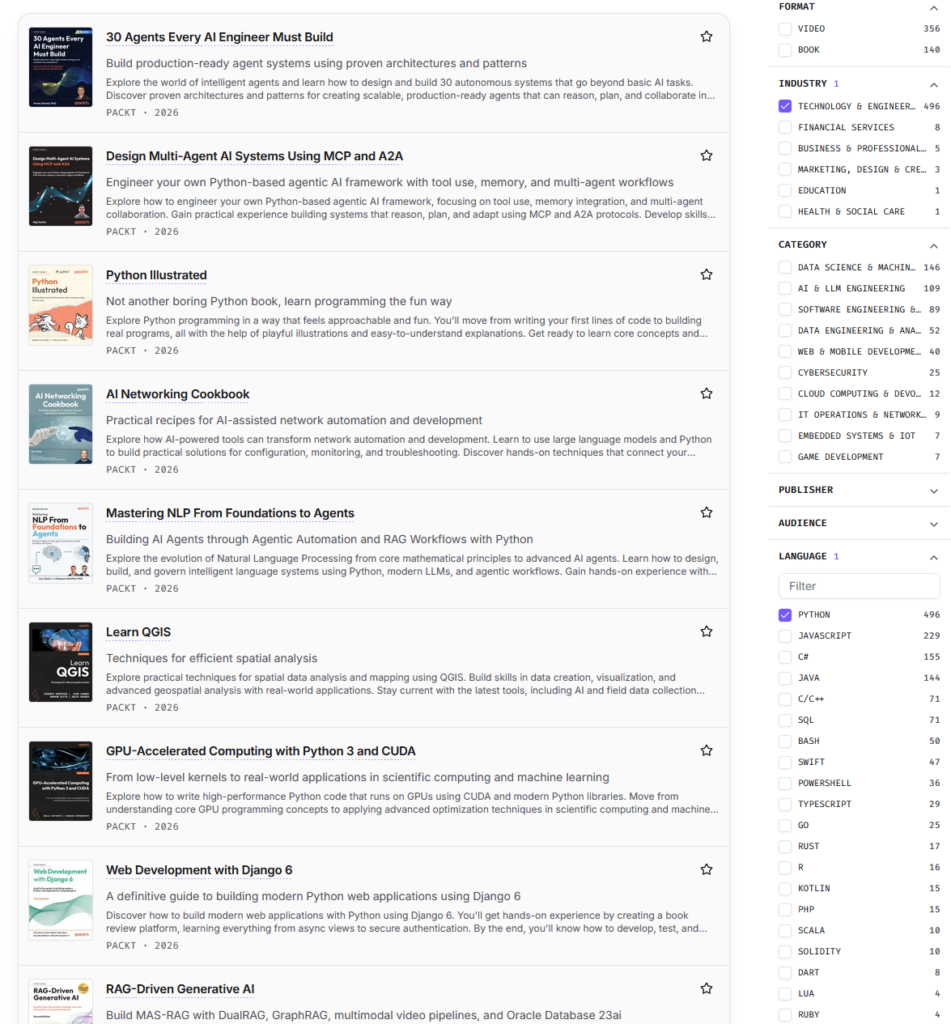The image size is (951, 1024).
Task: Enable the Swift language filter
Action: (785, 761)
